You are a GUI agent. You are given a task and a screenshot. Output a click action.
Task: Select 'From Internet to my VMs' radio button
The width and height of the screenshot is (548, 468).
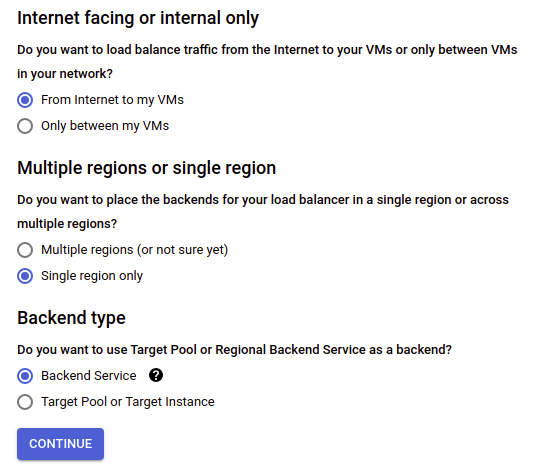[25, 100]
